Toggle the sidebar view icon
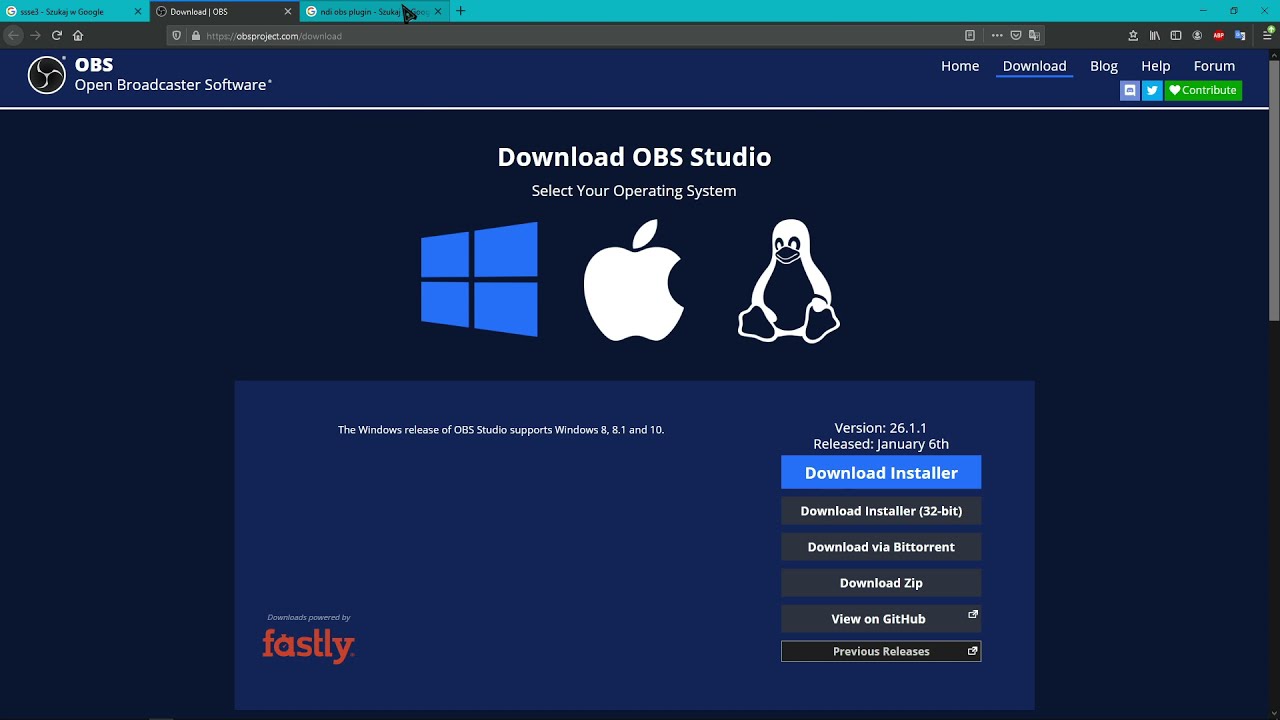The image size is (1280, 720). coord(1176,36)
